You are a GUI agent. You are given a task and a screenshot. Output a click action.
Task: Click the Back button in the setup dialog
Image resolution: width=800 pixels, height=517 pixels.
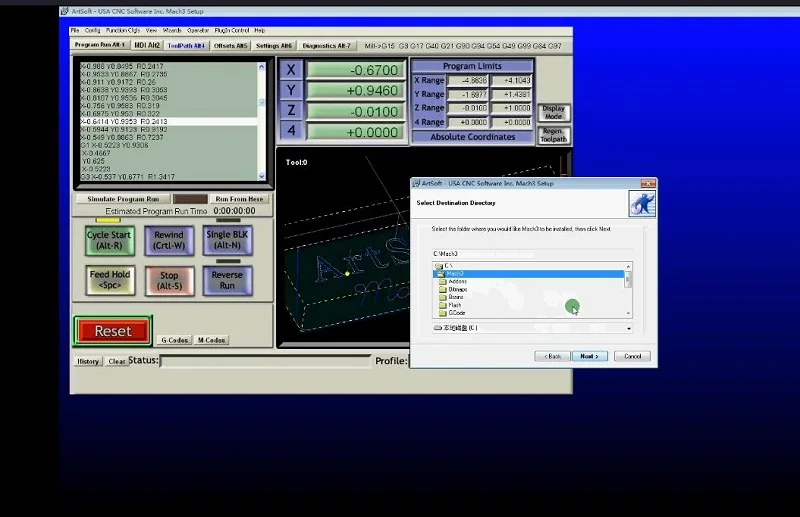point(552,356)
